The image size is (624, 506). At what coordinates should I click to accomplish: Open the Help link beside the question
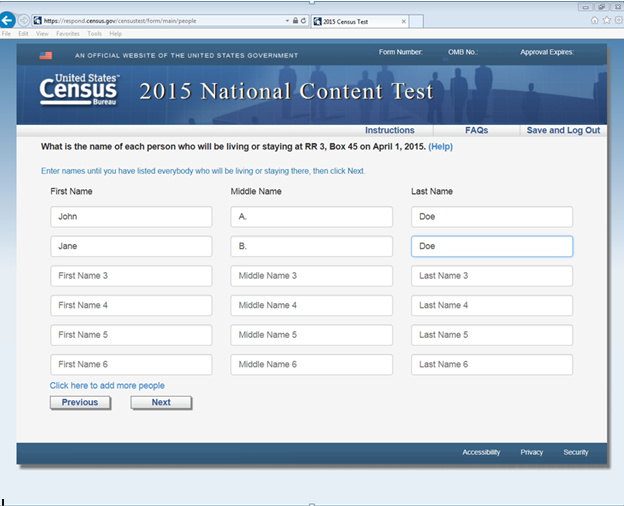[440, 147]
